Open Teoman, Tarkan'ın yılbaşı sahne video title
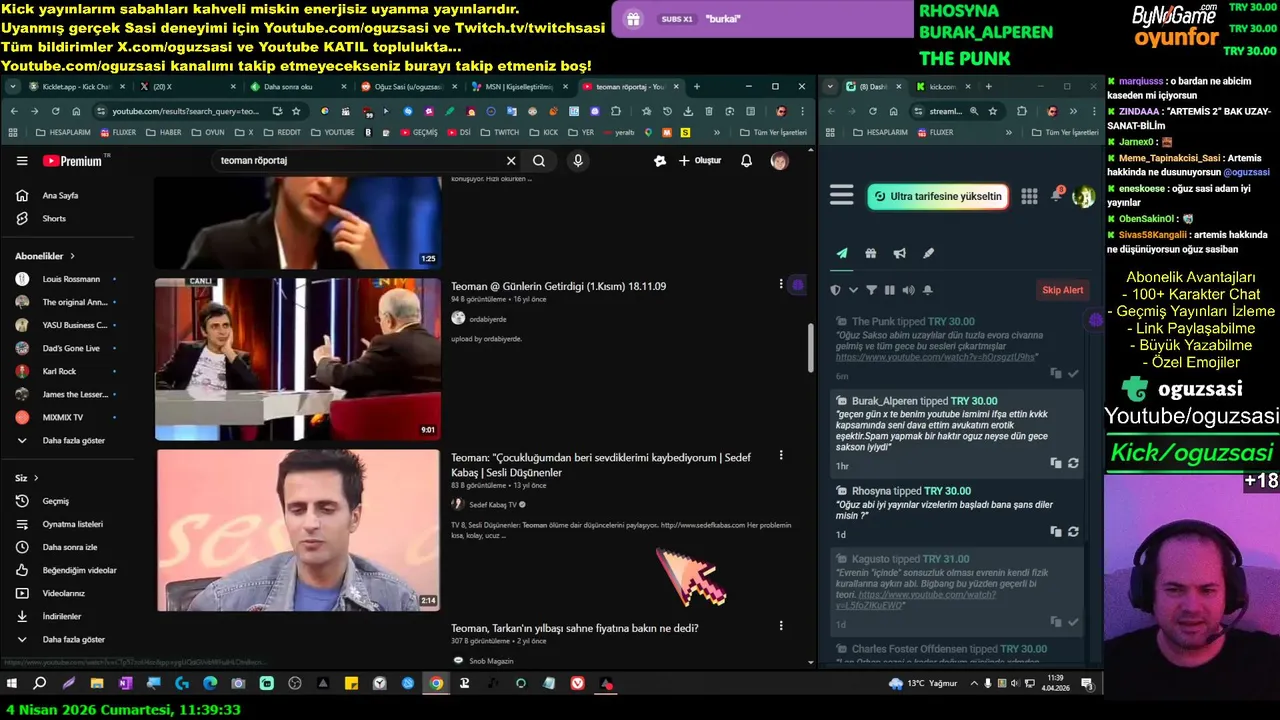The image size is (1280, 720). tap(574, 628)
